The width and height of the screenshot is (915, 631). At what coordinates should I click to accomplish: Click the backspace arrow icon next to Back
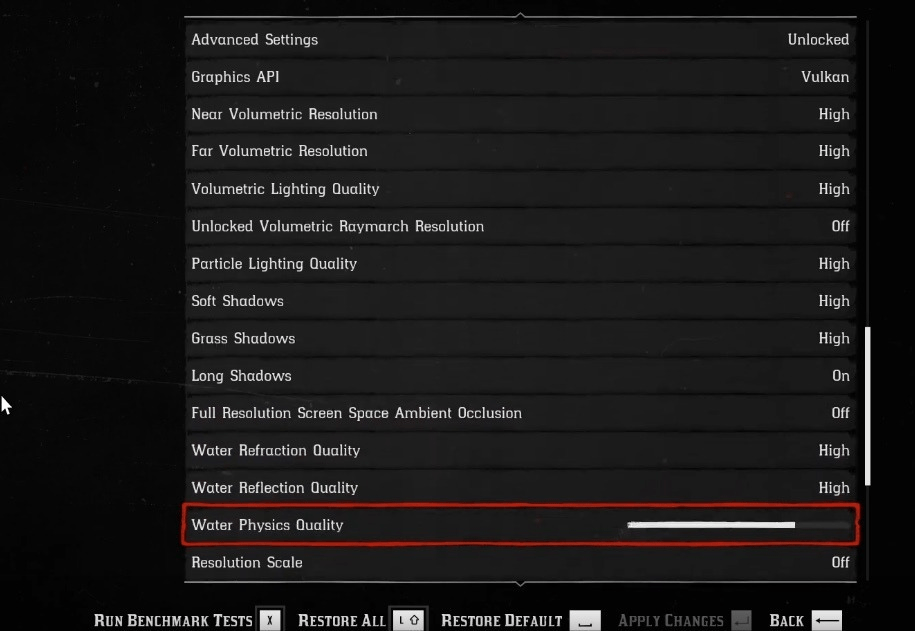point(827,620)
